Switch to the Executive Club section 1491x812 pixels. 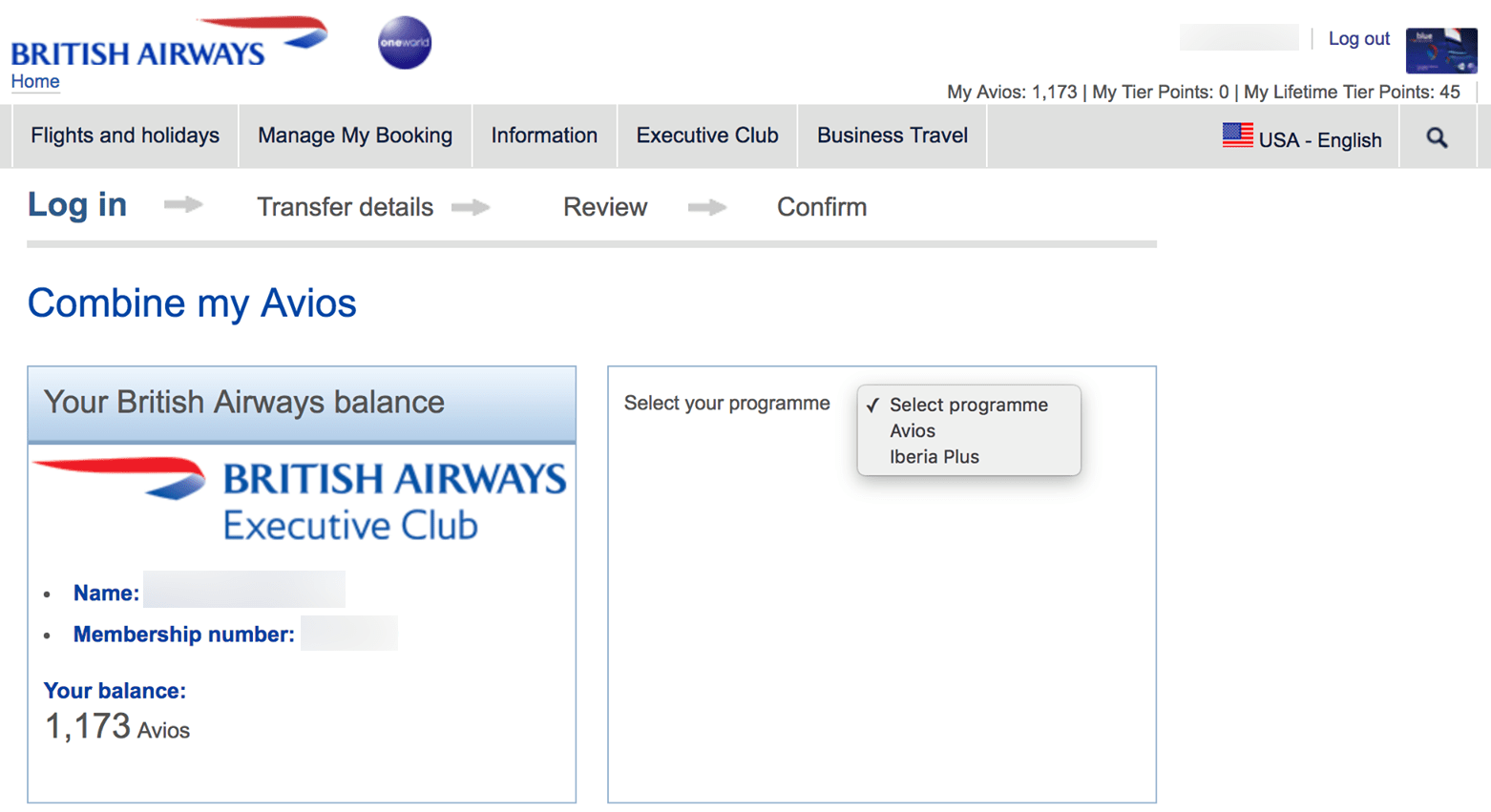(706, 135)
